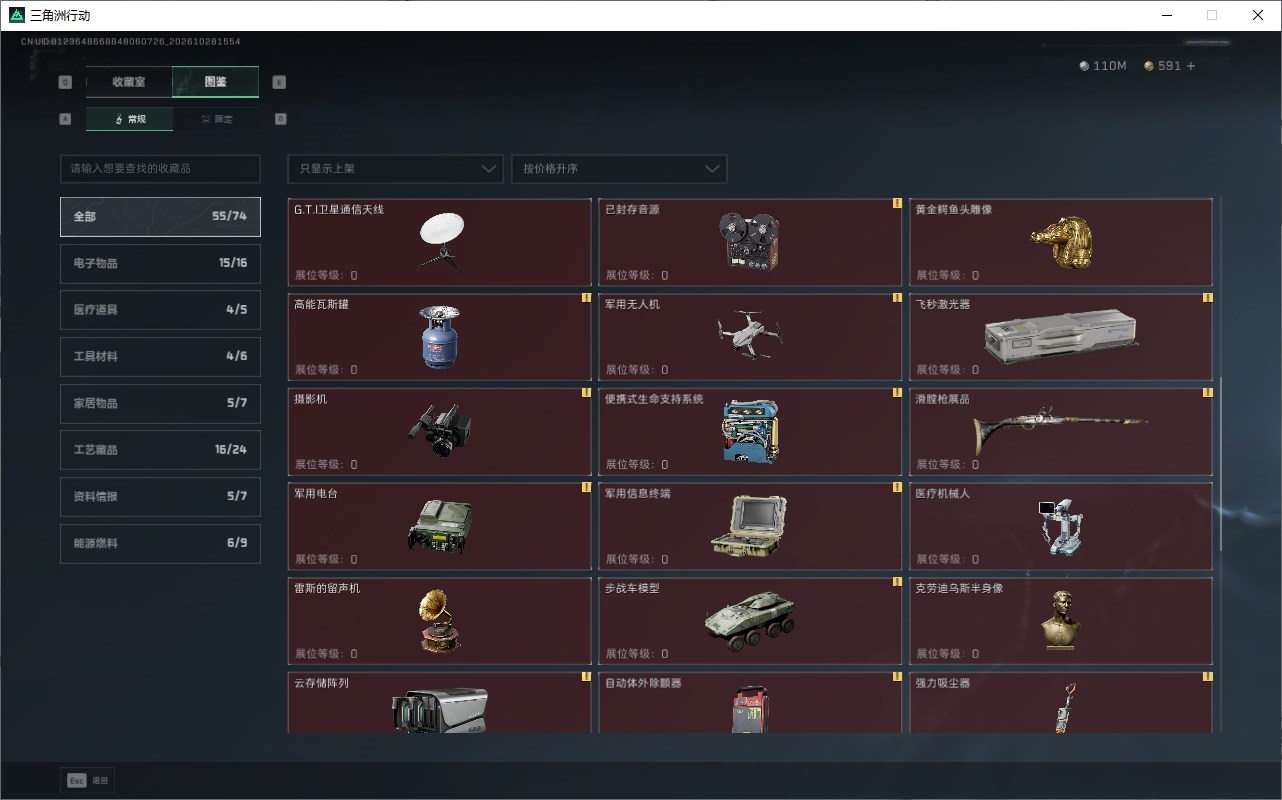Click the 便携式生命支持系统 device icon
1282x800 pixels.
[750, 432]
